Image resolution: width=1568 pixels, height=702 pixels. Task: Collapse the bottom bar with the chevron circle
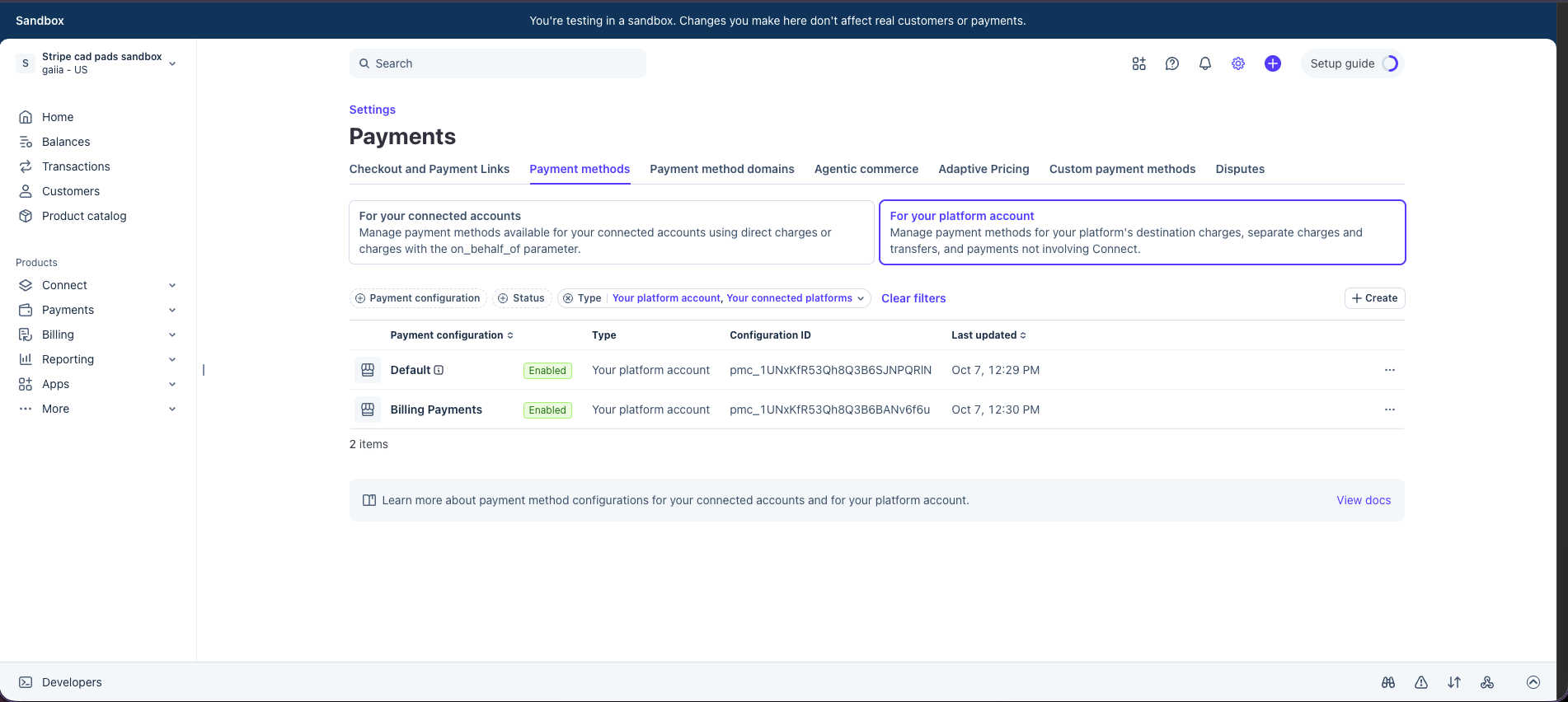[1533, 682]
